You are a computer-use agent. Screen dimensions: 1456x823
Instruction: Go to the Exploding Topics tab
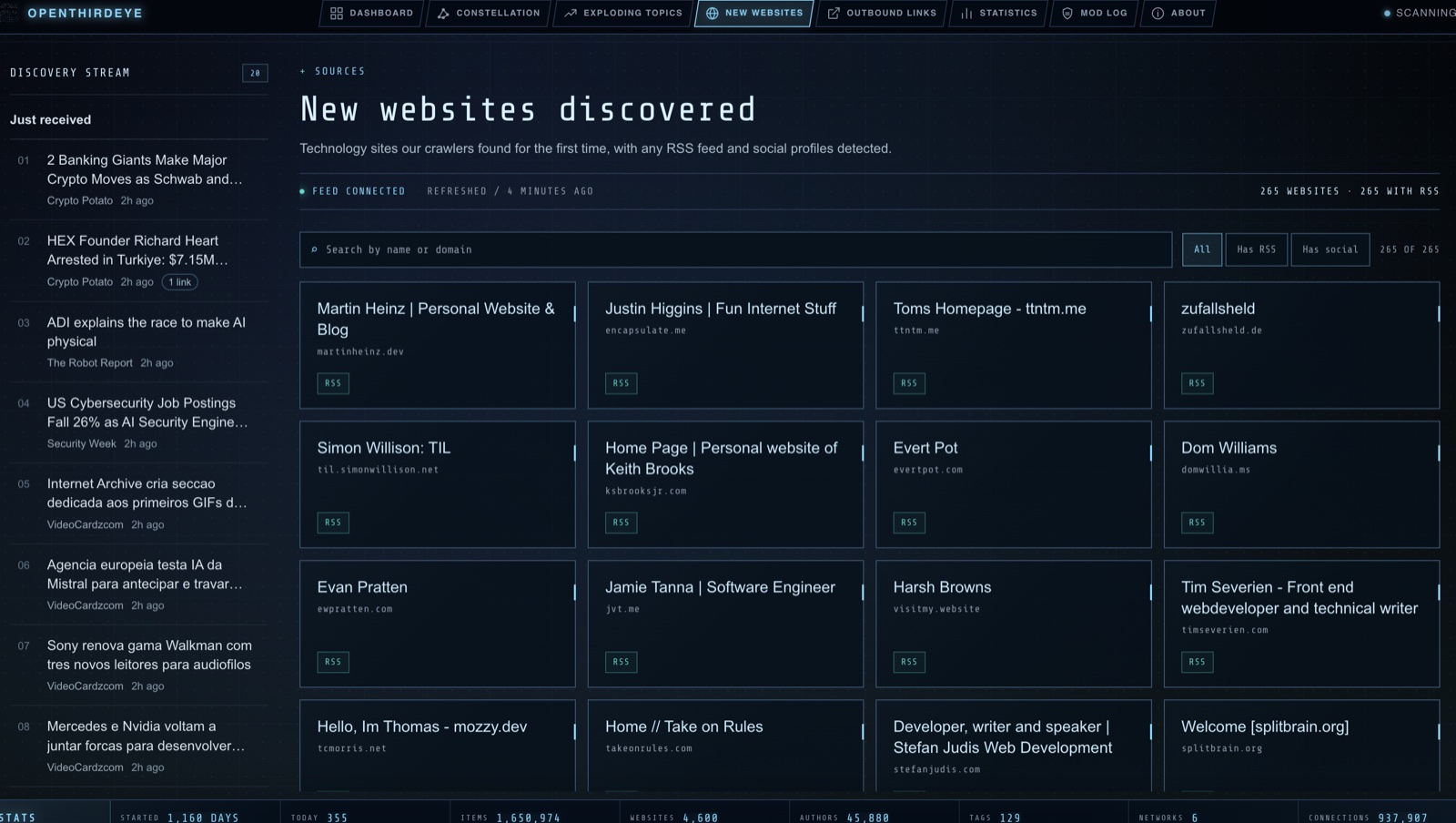[x=623, y=13]
